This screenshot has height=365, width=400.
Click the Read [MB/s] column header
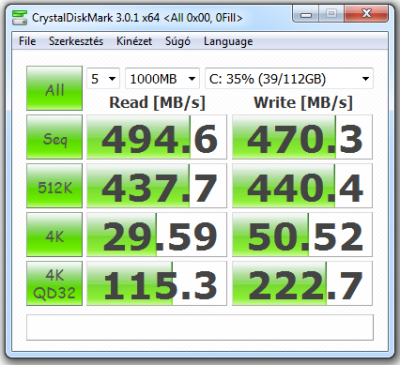pos(157,103)
